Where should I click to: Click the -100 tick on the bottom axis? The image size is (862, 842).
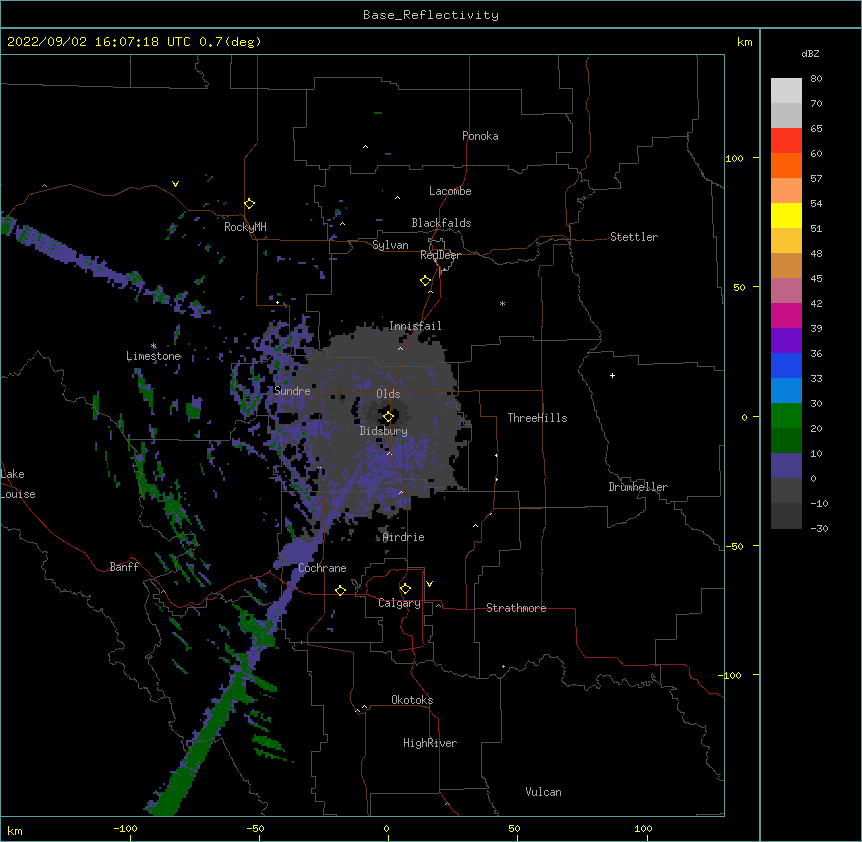(x=125, y=828)
